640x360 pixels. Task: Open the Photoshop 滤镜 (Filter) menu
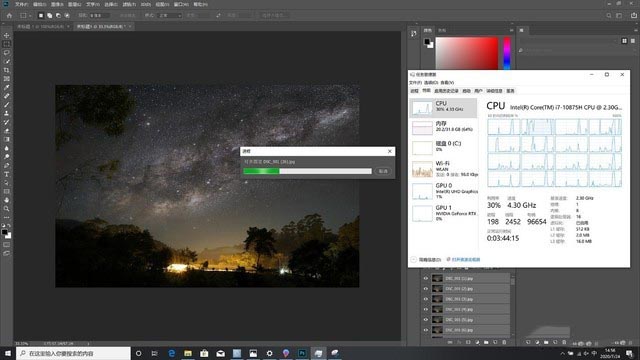(x=129, y=4)
